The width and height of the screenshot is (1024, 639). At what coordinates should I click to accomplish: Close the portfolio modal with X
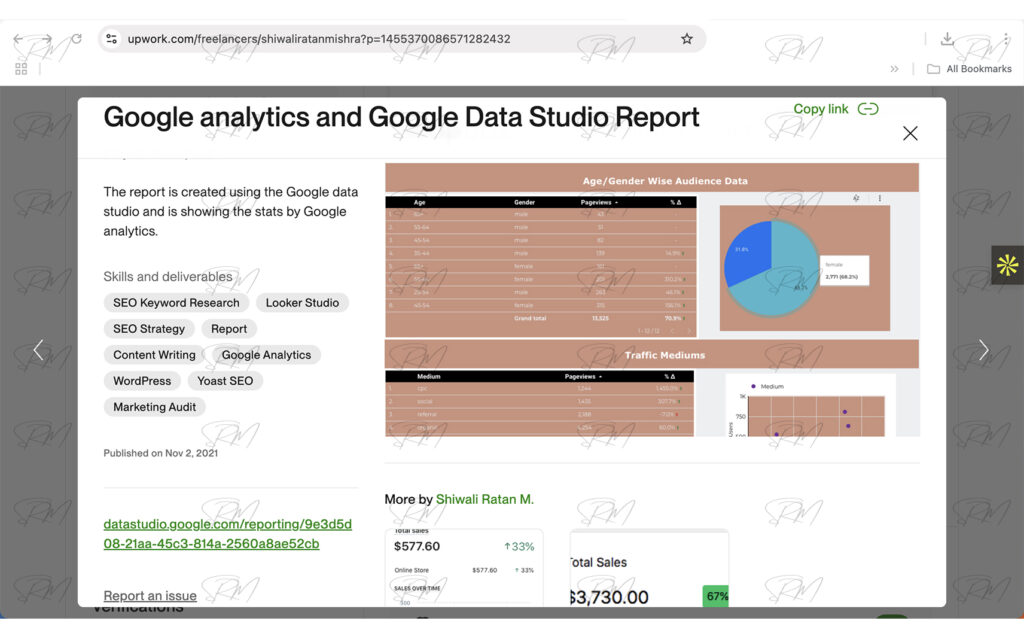click(x=910, y=133)
